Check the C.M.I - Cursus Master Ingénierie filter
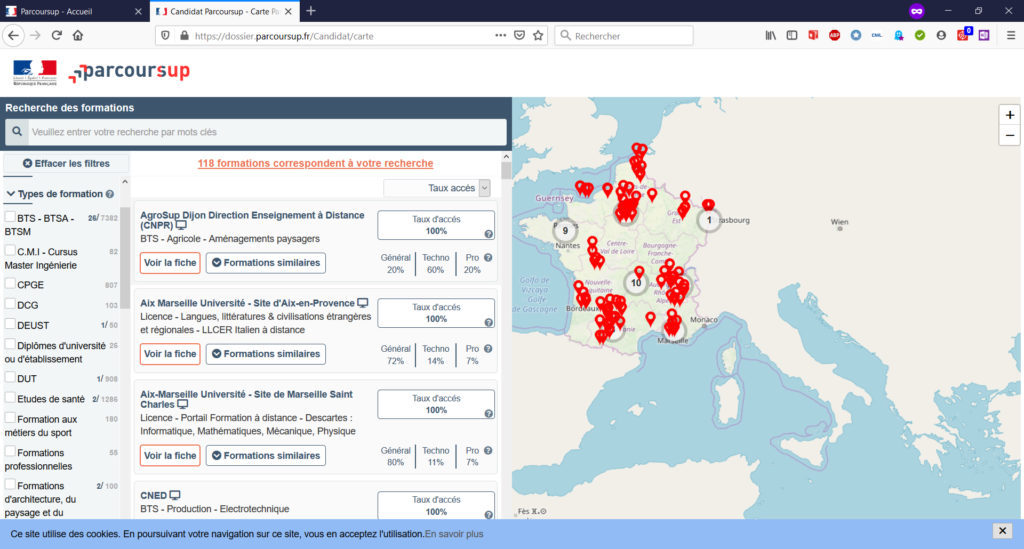Image resolution: width=1024 pixels, height=549 pixels. 10,250
